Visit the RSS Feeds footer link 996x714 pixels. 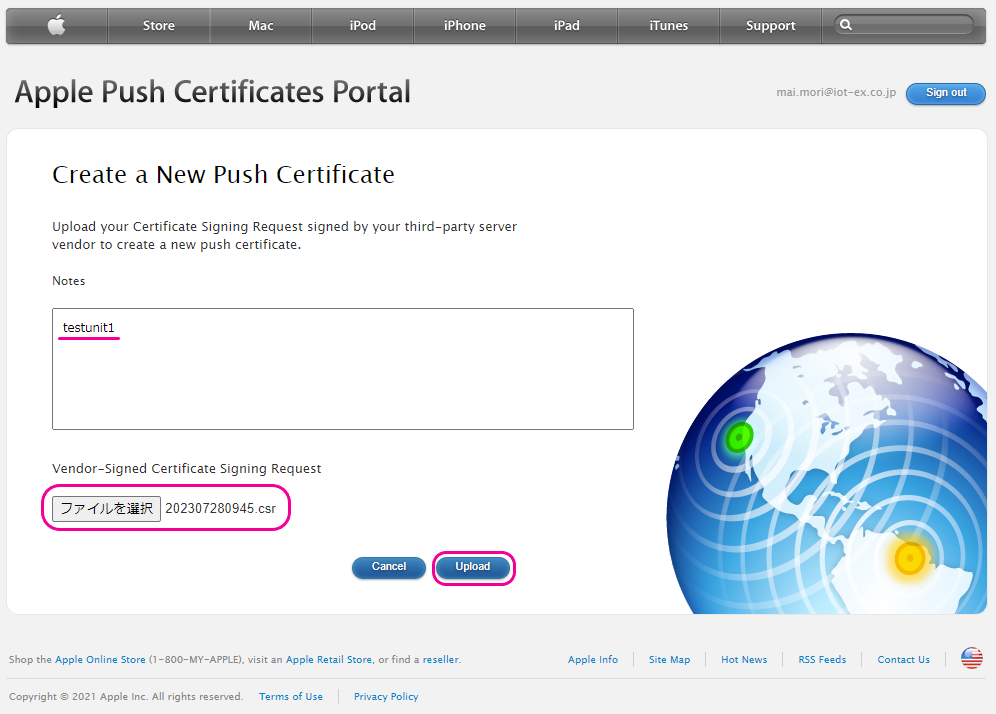point(822,660)
